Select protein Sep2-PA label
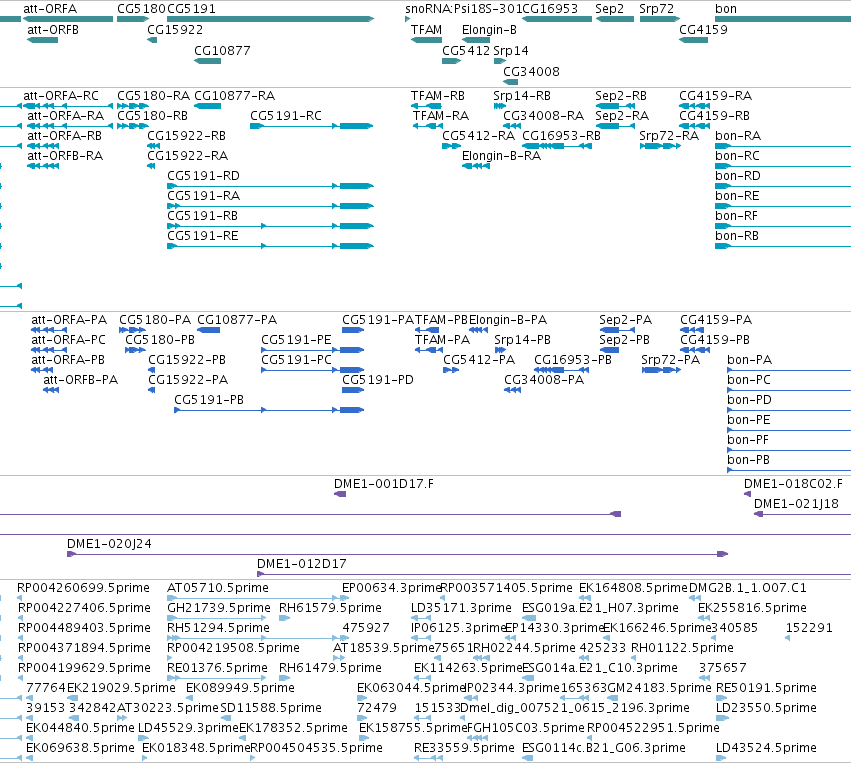 [x=625, y=320]
